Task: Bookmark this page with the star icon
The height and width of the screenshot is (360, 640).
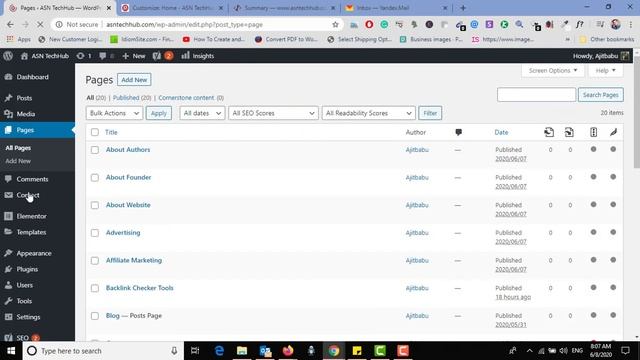Action: coord(335,24)
